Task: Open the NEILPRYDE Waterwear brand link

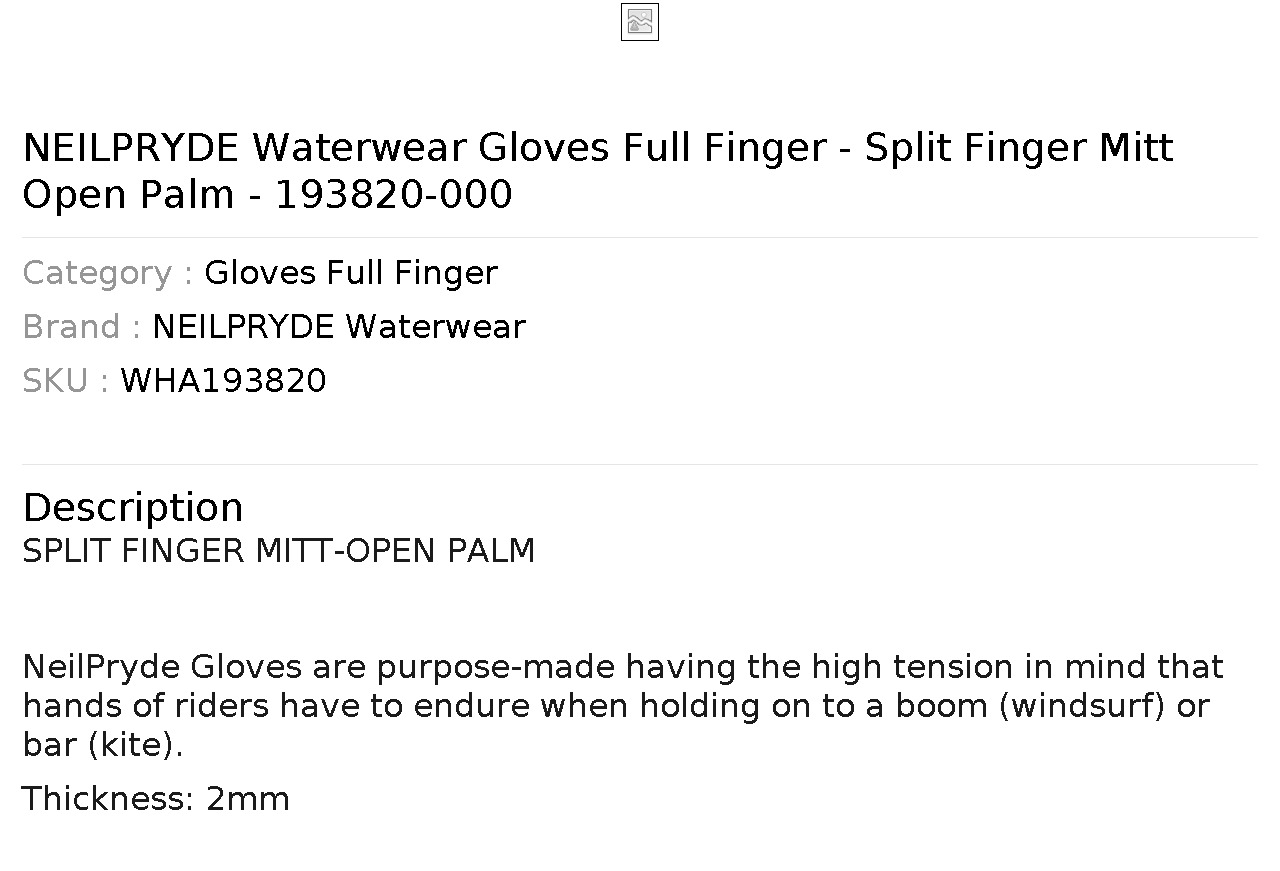Action: click(339, 327)
